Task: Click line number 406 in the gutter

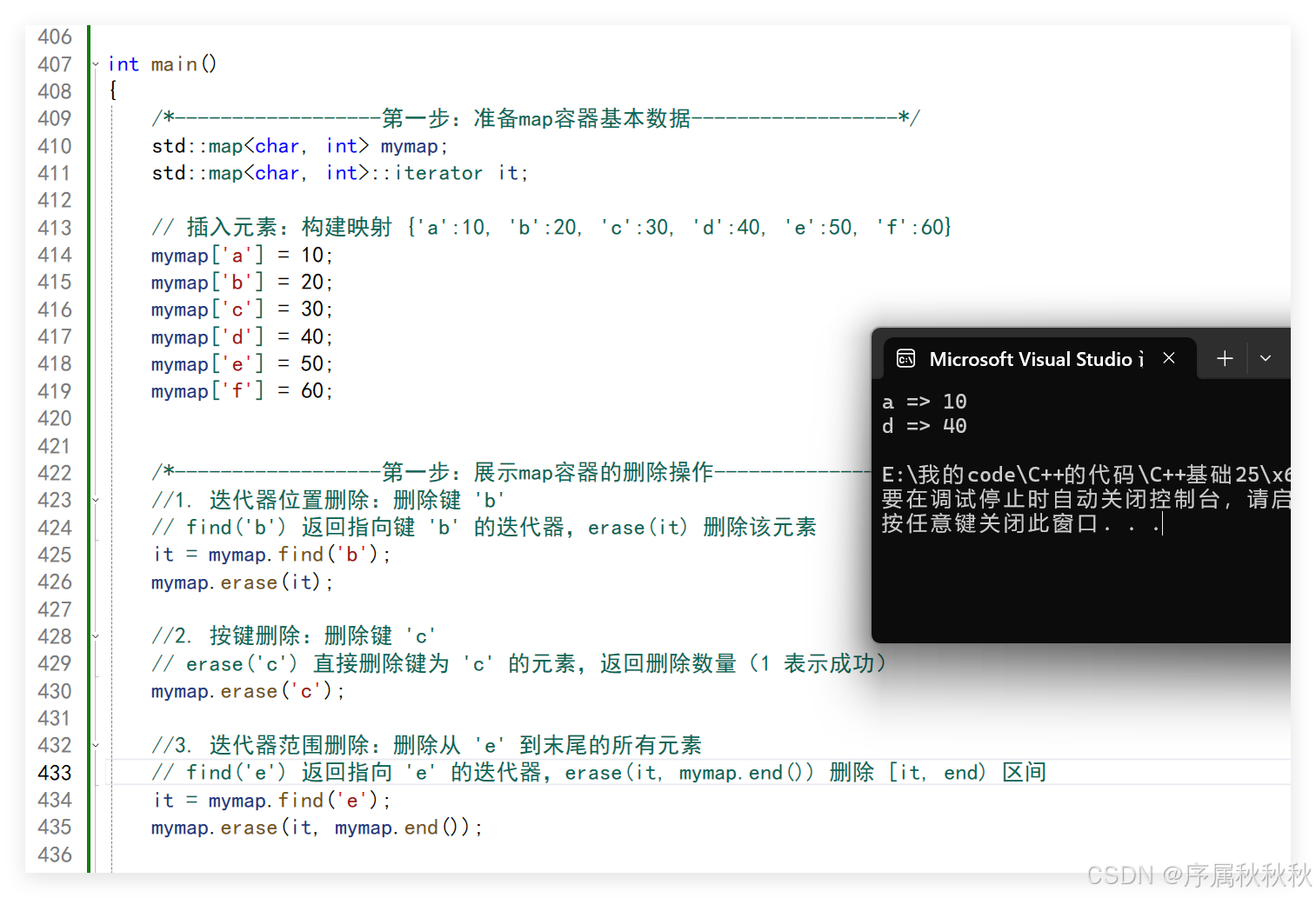Action: click(x=55, y=37)
